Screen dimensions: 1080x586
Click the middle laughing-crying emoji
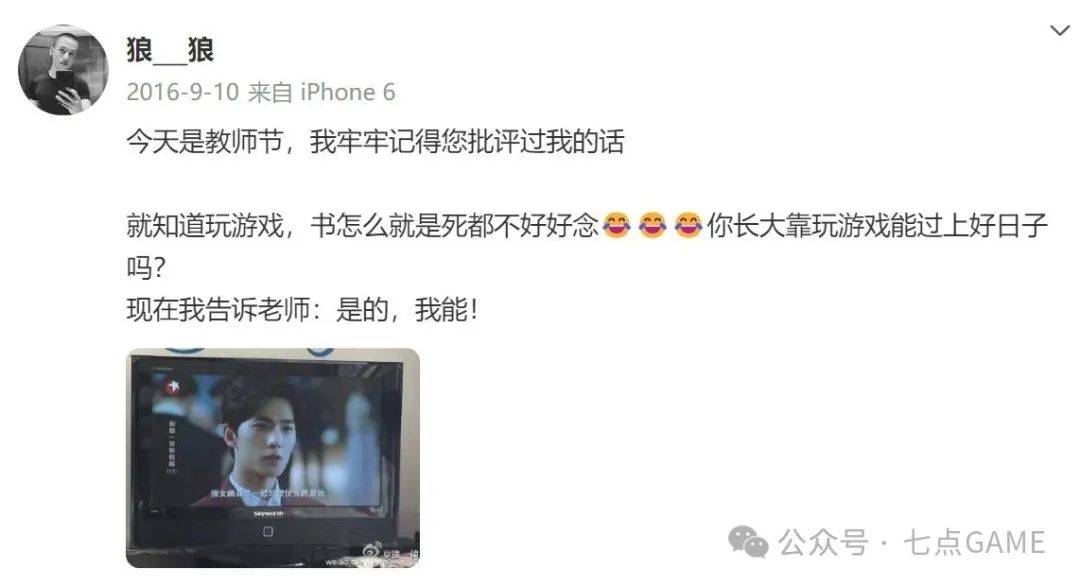[652, 225]
